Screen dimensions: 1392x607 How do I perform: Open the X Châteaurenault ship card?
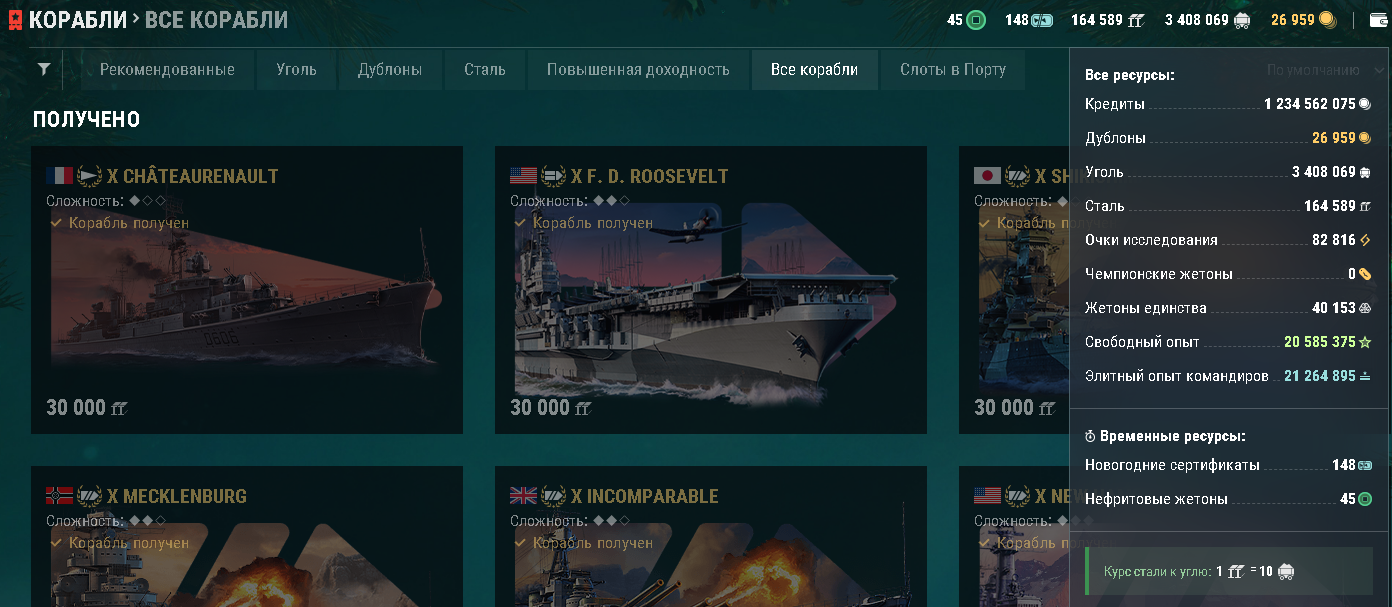click(247, 290)
